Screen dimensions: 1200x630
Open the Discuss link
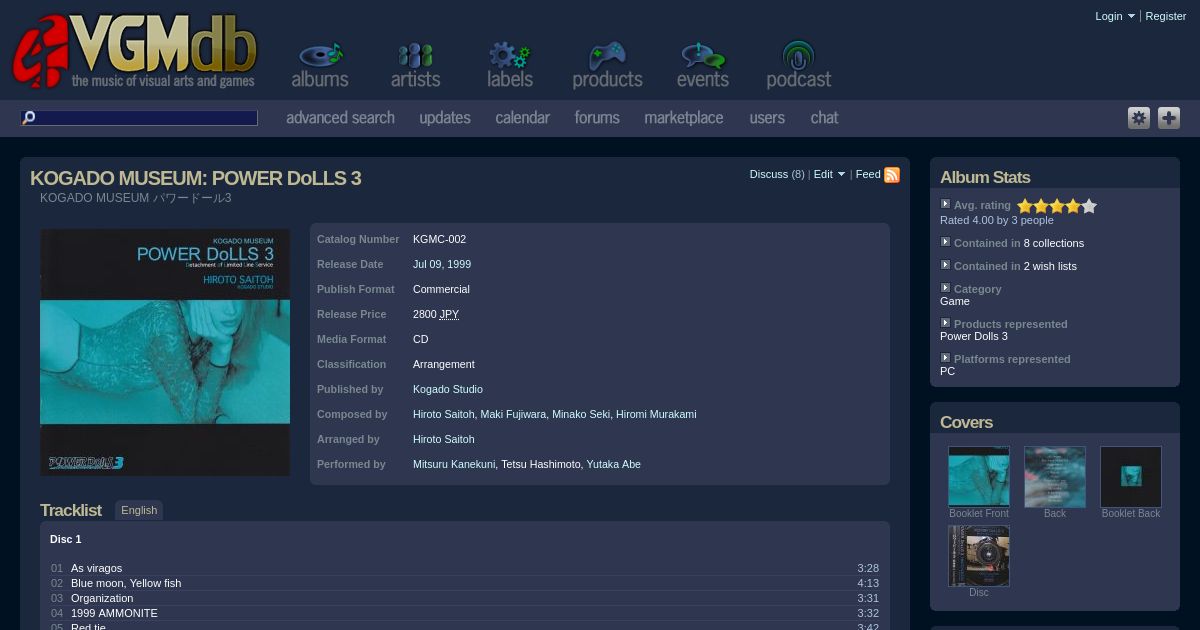click(x=769, y=174)
